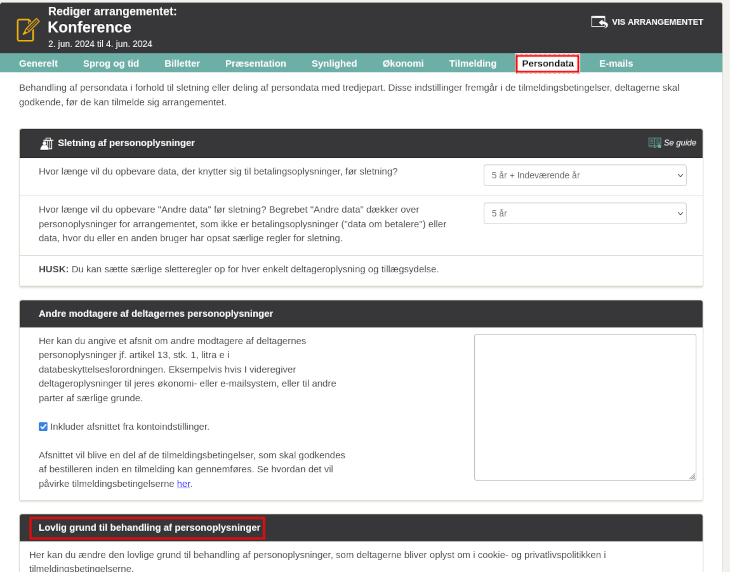The height and width of the screenshot is (572, 730).
Task: Switch to the Økonomi tab
Action: [403, 63]
